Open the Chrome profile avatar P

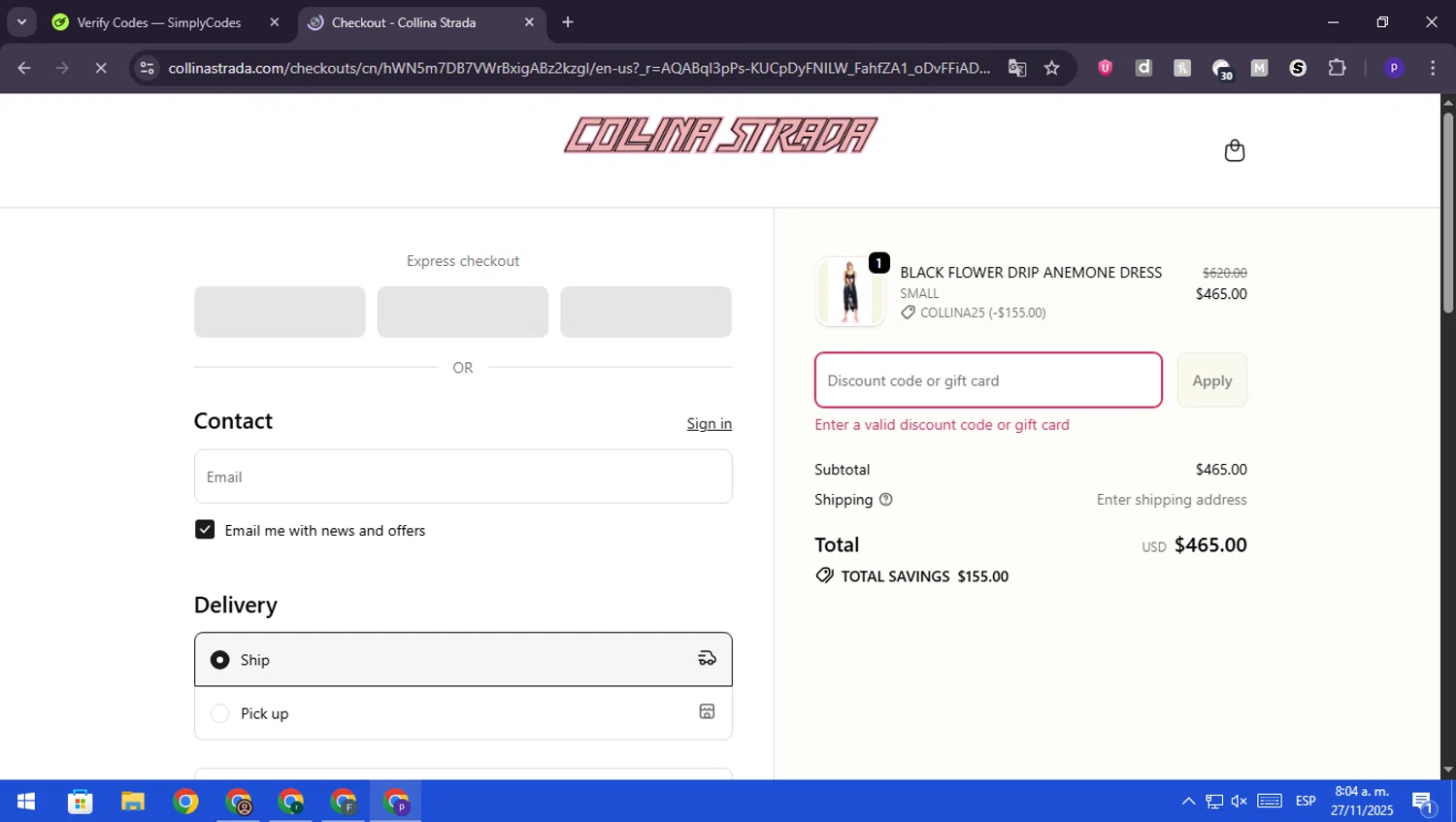tap(1394, 68)
